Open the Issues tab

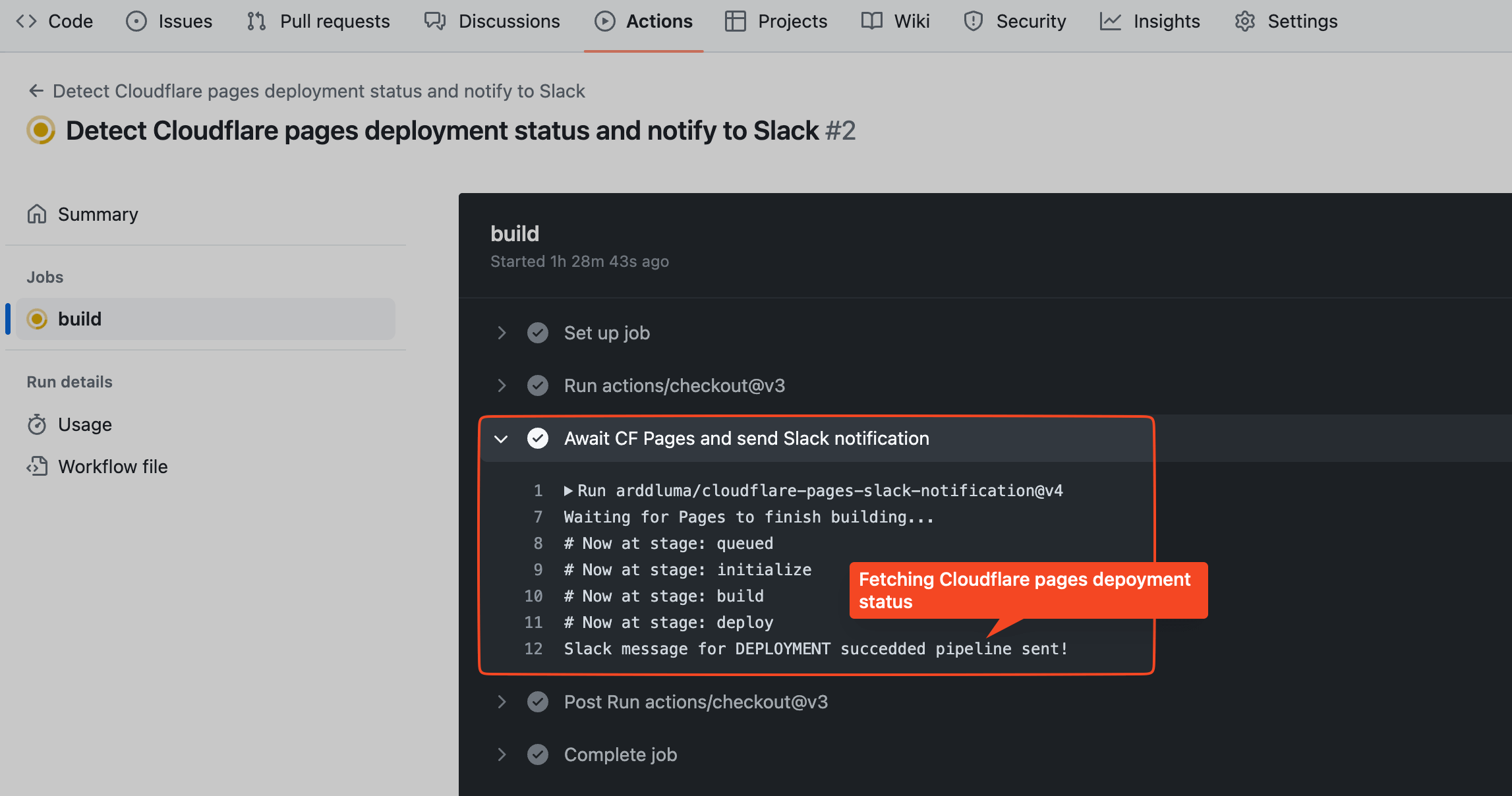(169, 21)
